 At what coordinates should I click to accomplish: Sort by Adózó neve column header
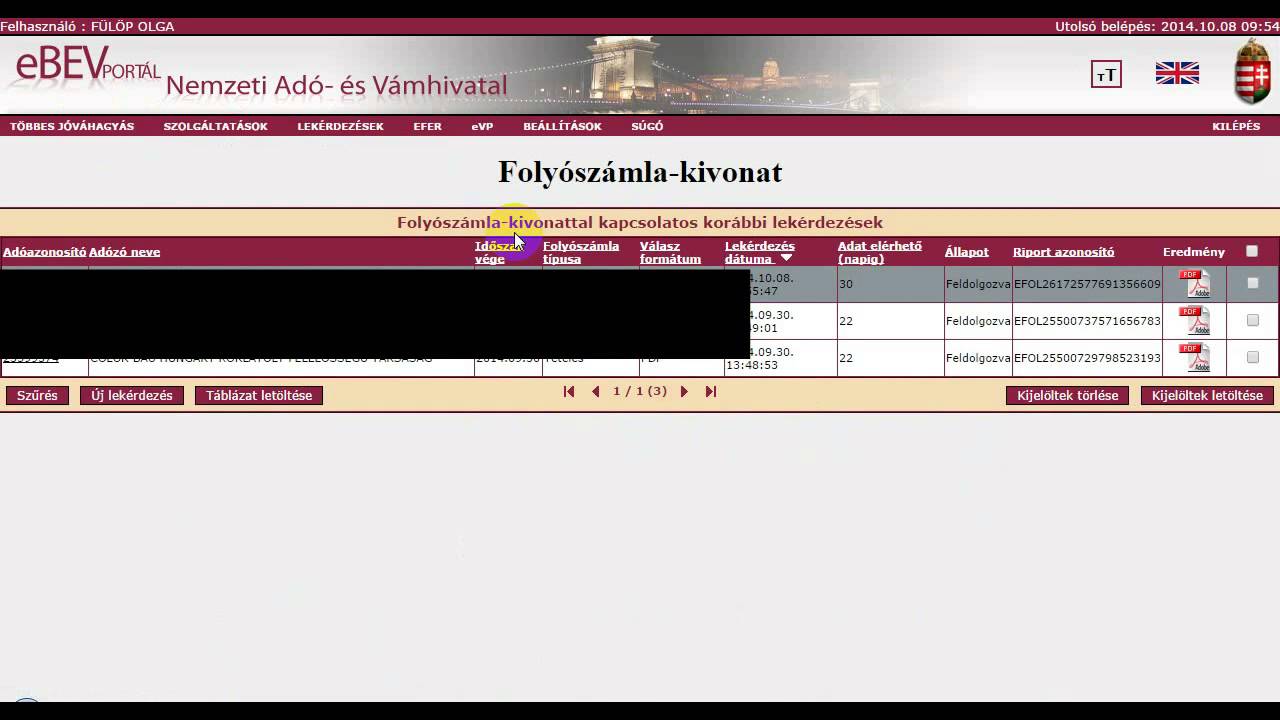point(124,252)
